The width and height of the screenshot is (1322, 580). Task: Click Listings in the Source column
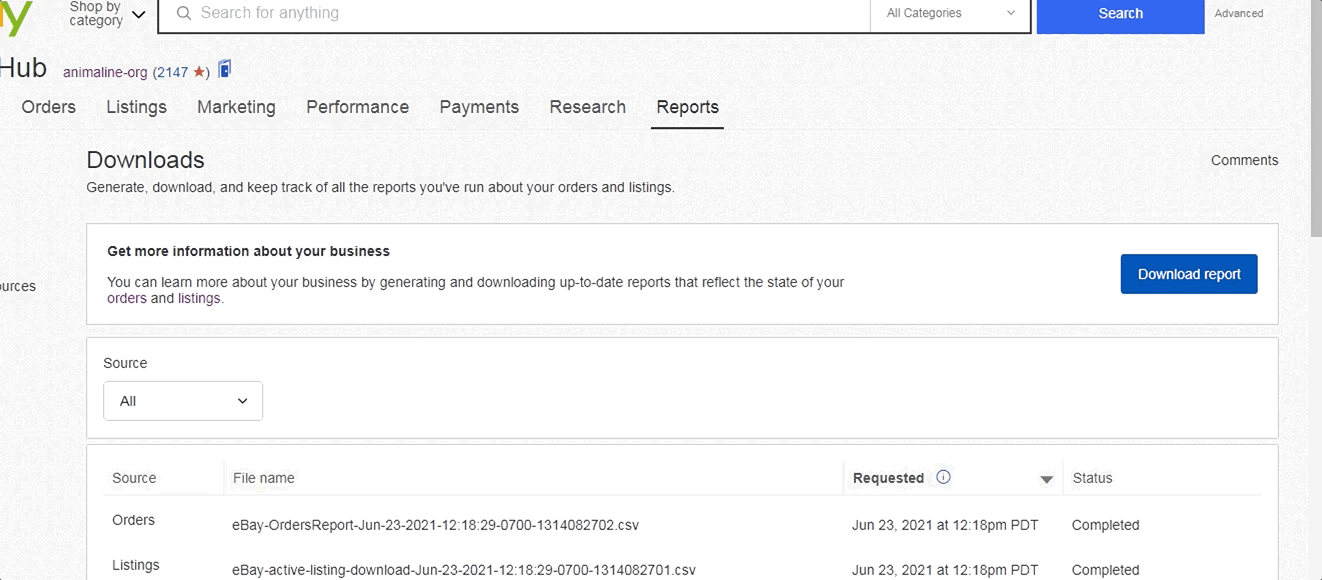click(135, 565)
